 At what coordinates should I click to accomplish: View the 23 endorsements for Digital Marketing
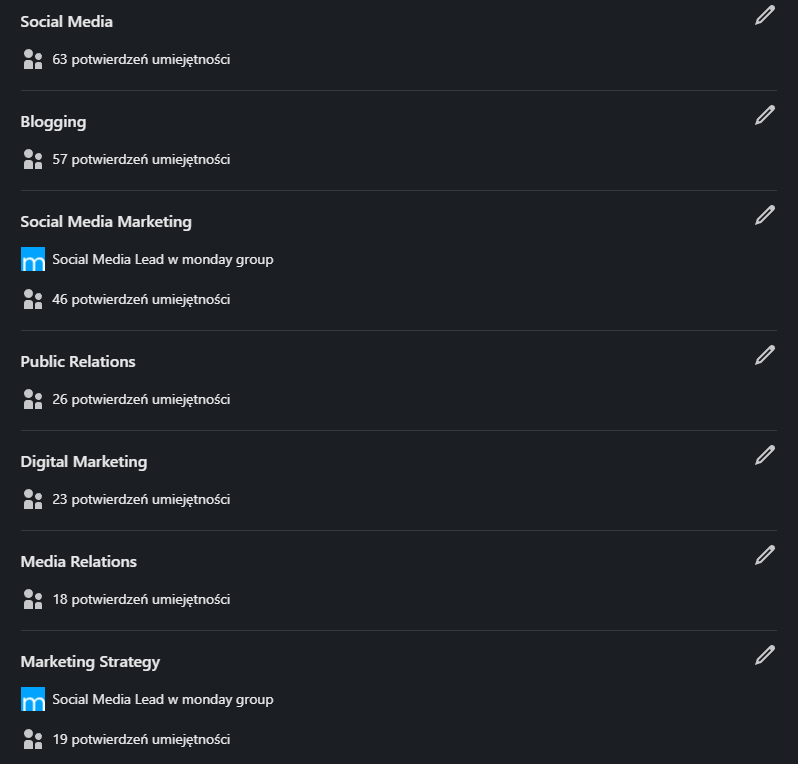coord(141,499)
